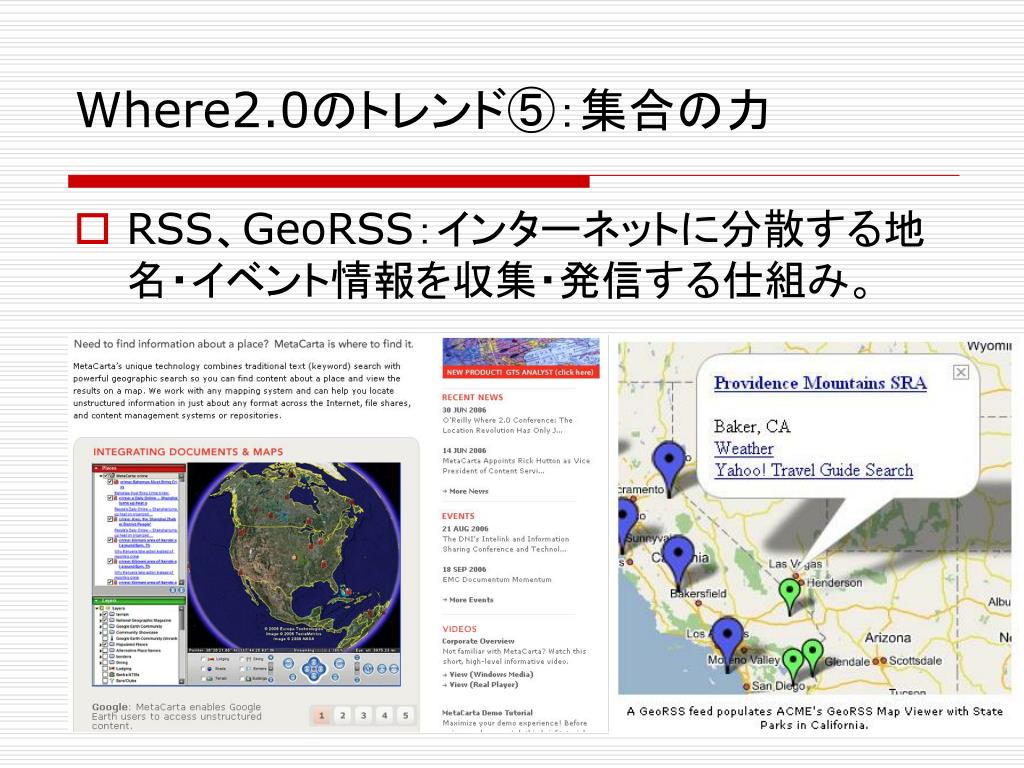The height and width of the screenshot is (768, 1024).
Task: Open the Providence Mountains SRA link
Action: tap(820, 383)
